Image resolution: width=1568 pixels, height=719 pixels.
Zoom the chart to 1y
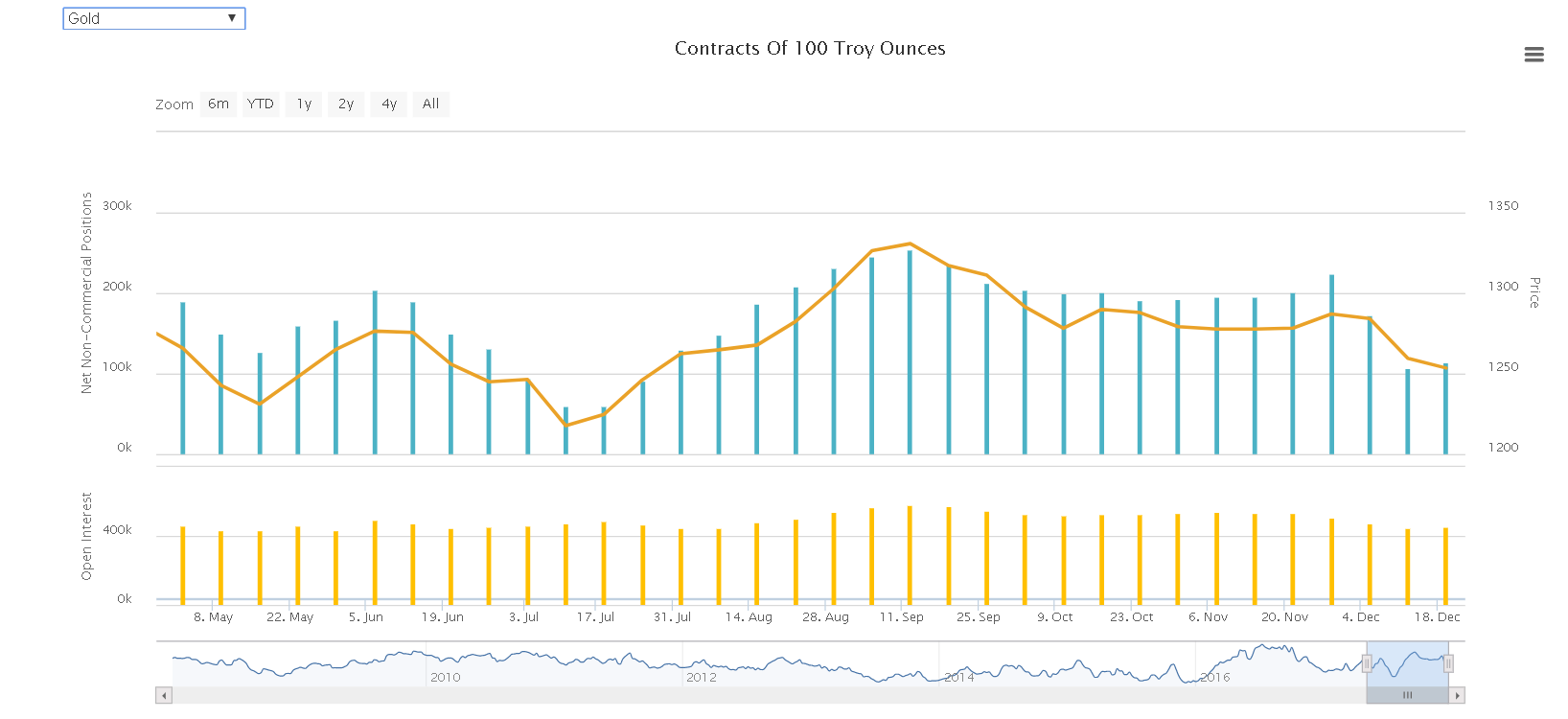point(304,104)
